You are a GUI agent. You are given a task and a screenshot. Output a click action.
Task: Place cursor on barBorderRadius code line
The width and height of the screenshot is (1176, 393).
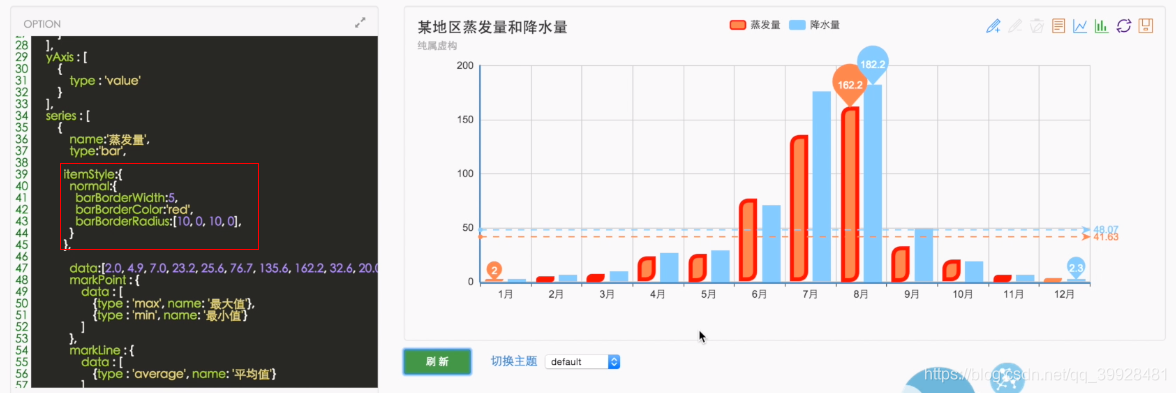[158, 221]
